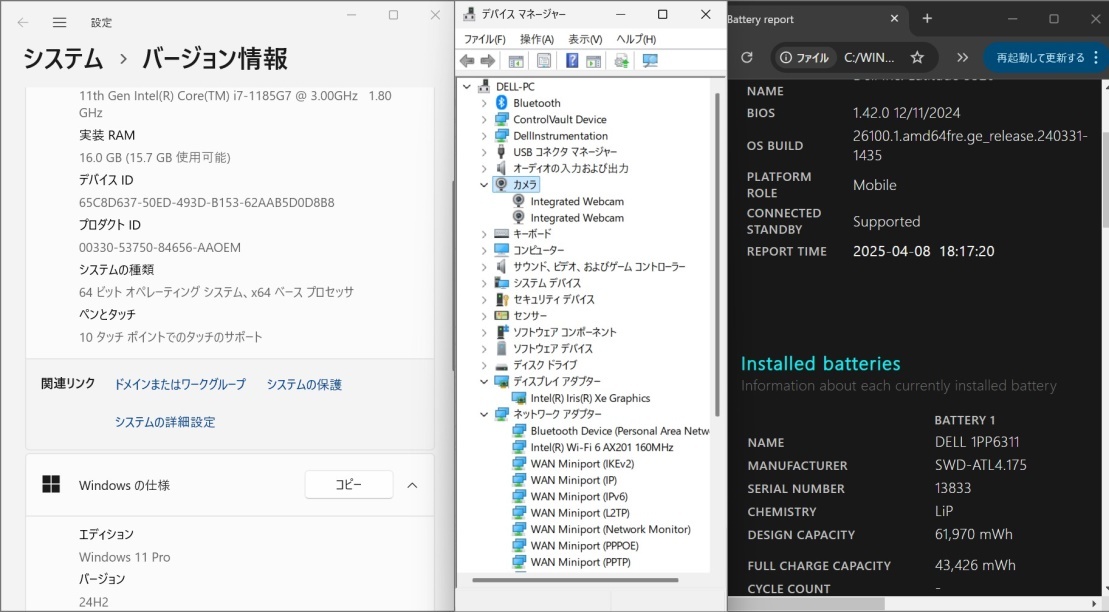The image size is (1109, 612).
Task: Click the device properties toolbar icon
Action: pos(544,60)
